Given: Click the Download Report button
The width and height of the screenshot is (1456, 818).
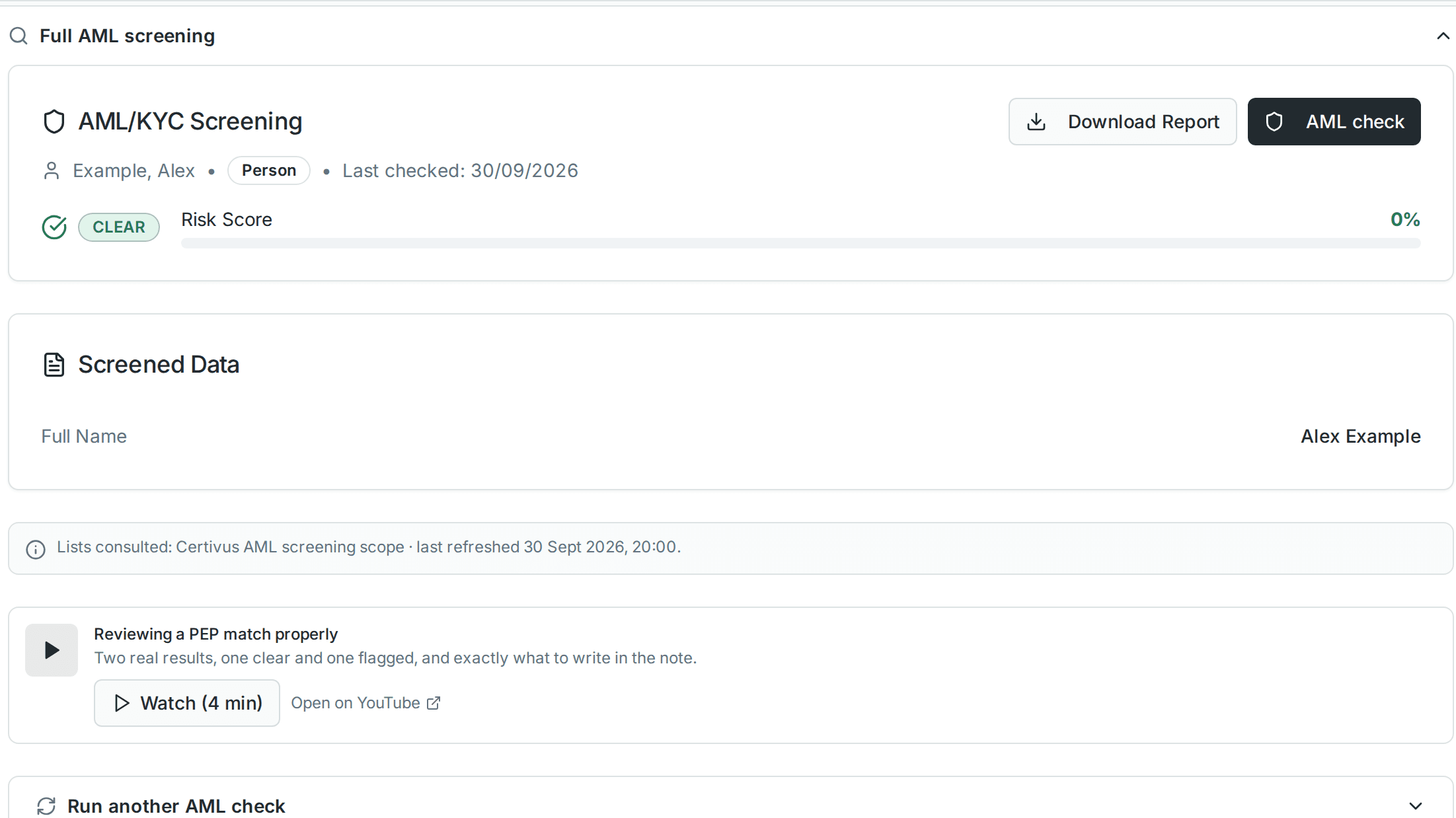Looking at the screenshot, I should (1122, 122).
